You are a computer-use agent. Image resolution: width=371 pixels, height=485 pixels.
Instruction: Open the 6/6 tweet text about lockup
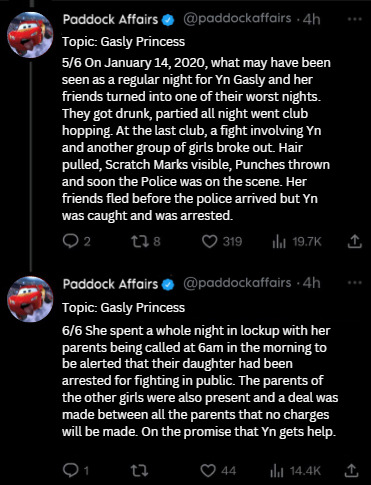[200, 381]
